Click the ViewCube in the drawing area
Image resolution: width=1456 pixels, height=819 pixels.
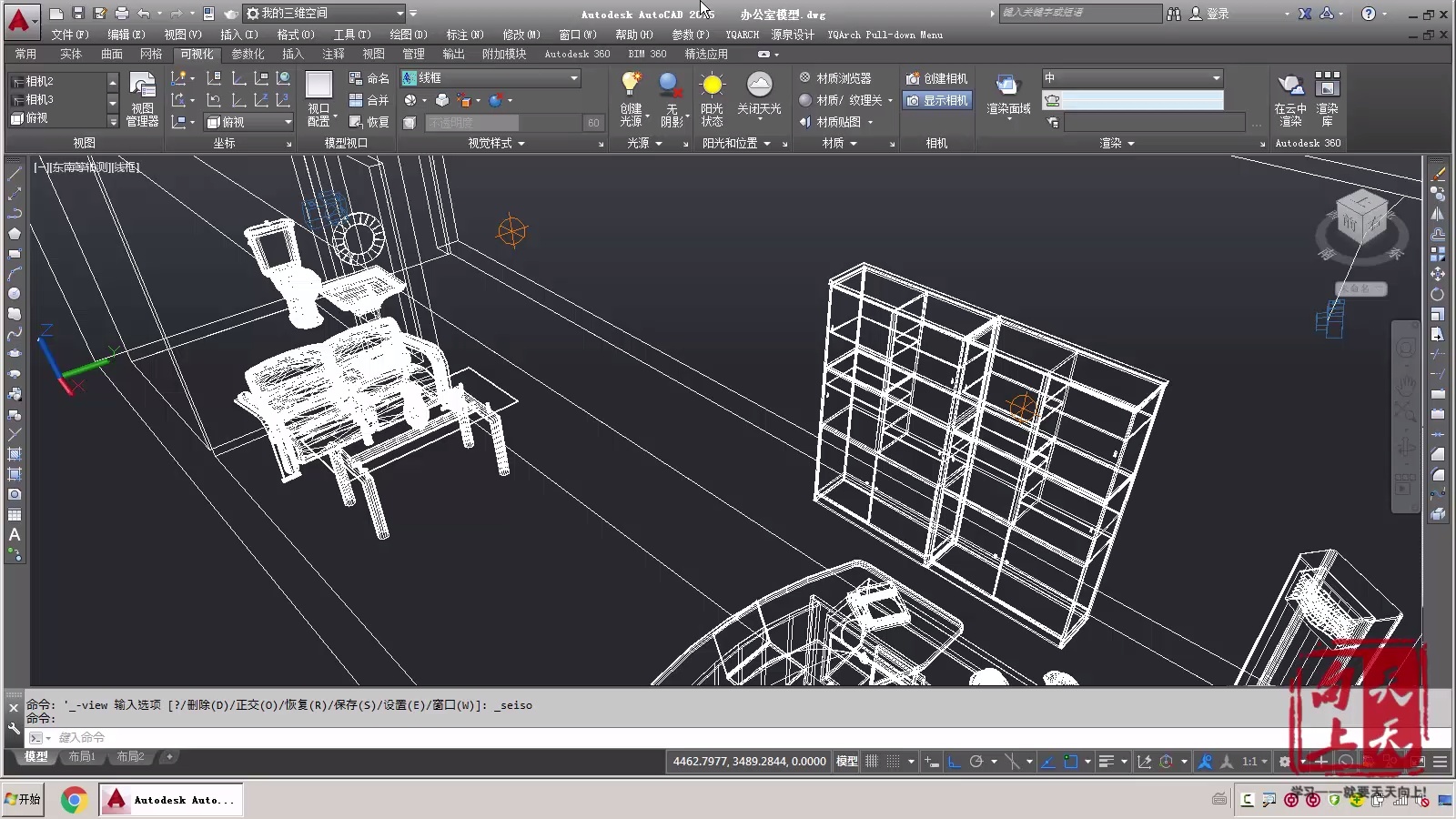pyautogui.click(x=1361, y=218)
